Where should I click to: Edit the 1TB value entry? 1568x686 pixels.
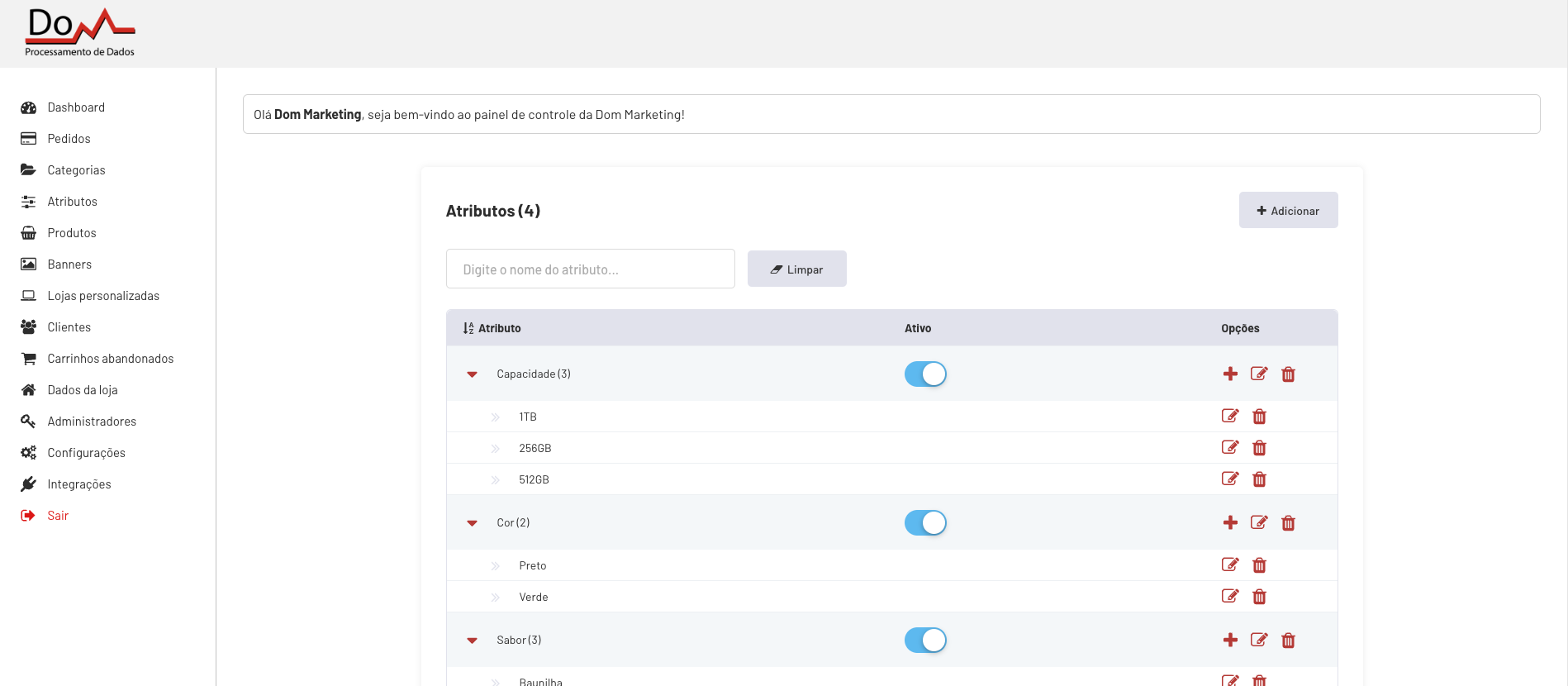click(x=1230, y=416)
